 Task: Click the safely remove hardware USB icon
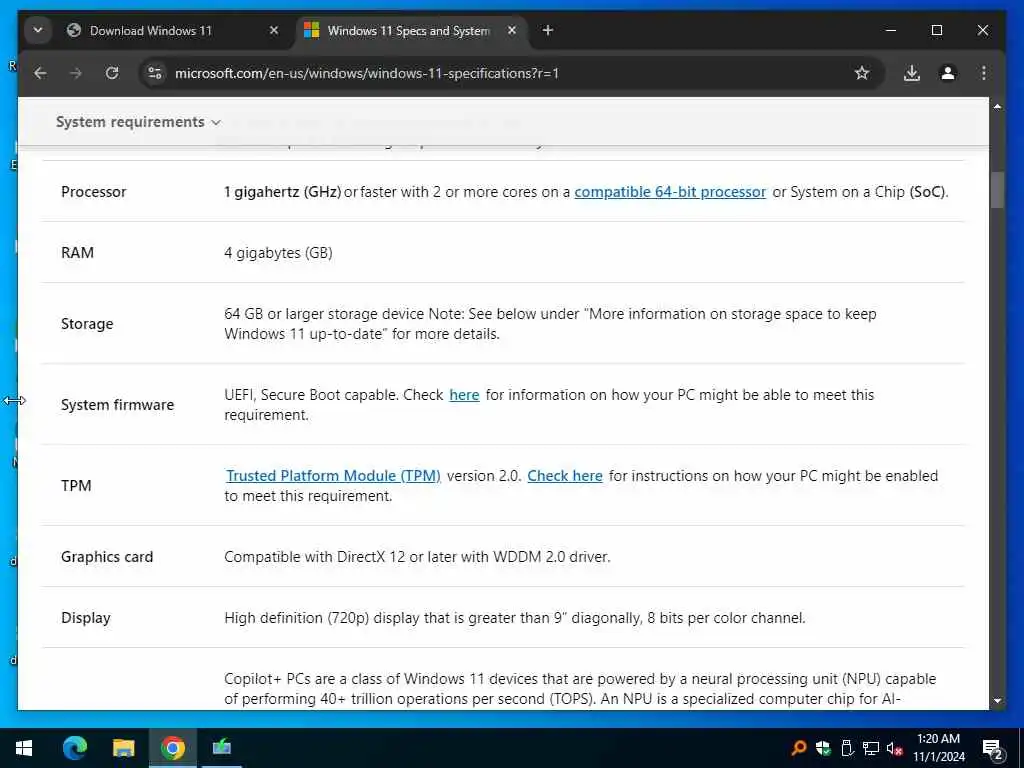coord(847,748)
